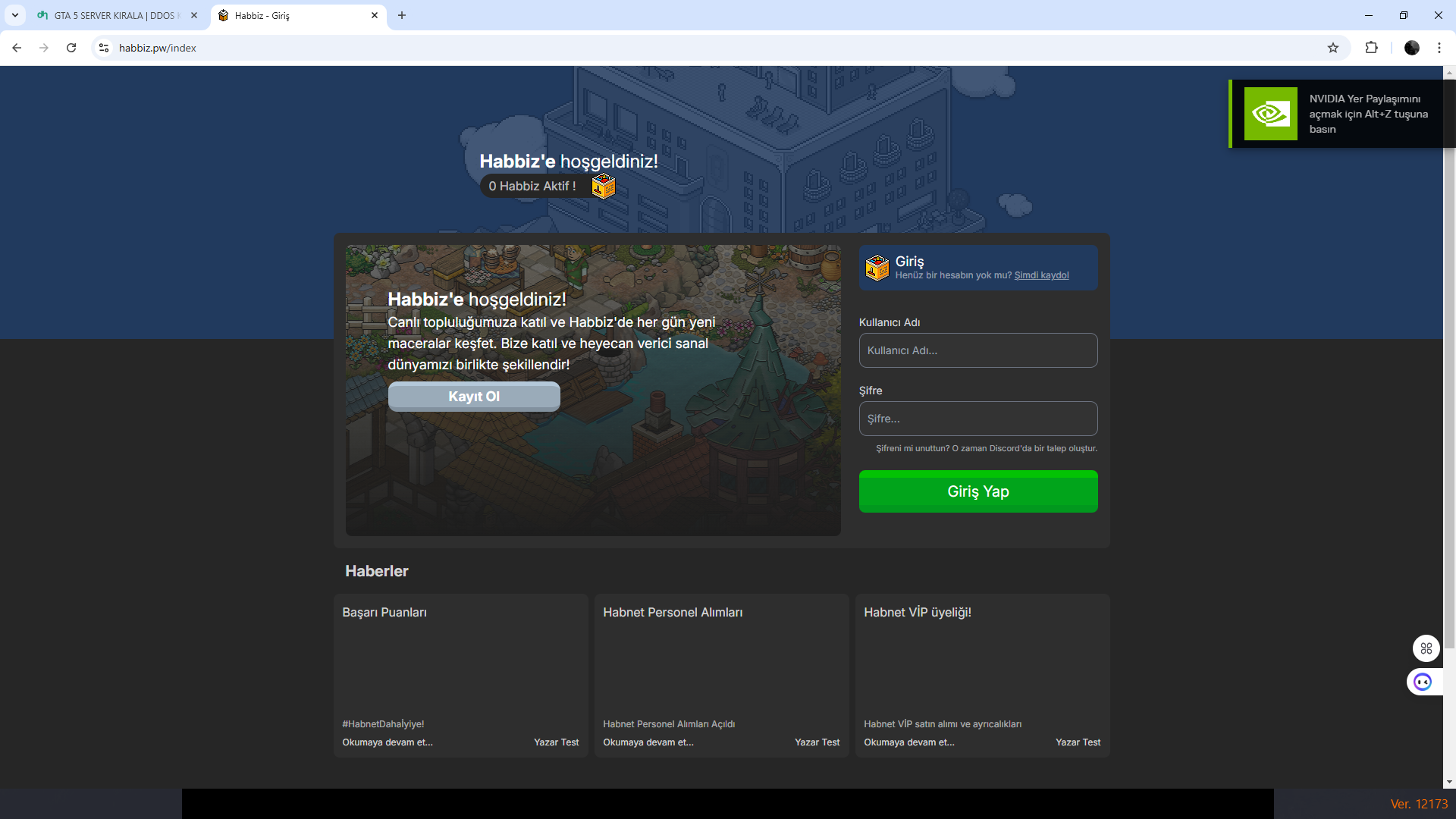The image size is (1456, 819).
Task: Focus the Şifre password field
Action: pos(978,419)
